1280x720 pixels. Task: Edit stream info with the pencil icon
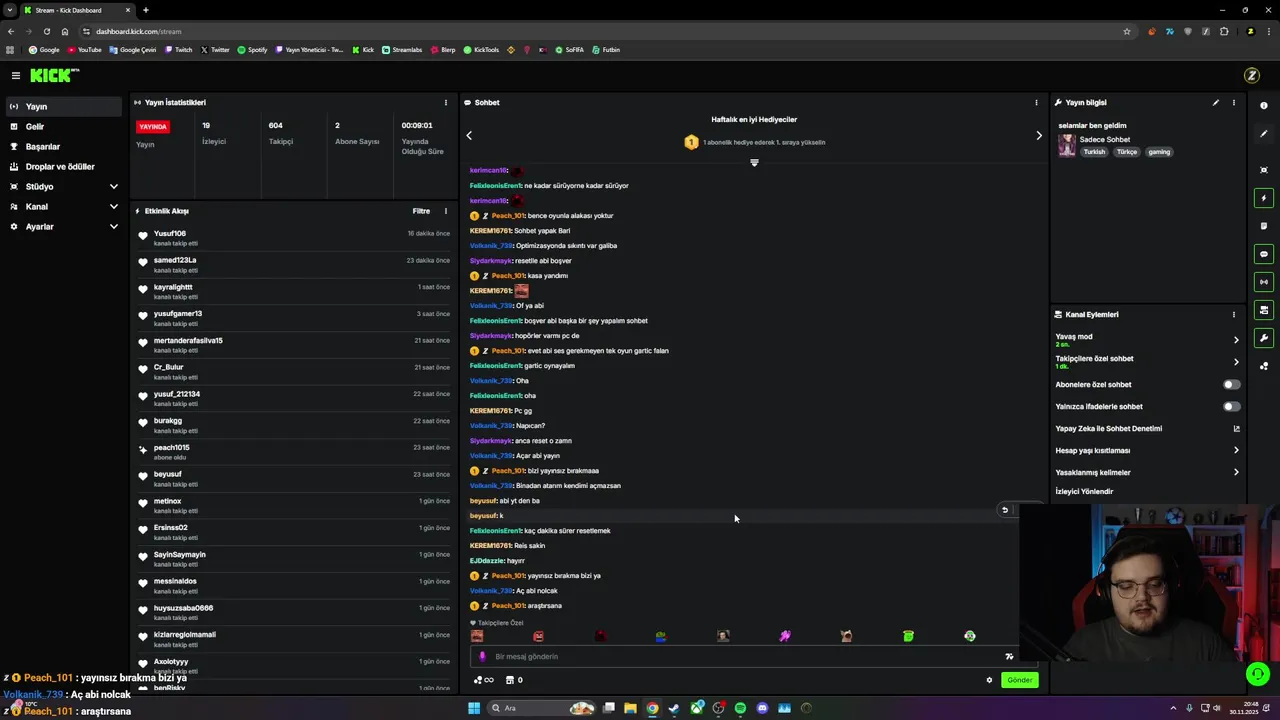click(x=1216, y=102)
